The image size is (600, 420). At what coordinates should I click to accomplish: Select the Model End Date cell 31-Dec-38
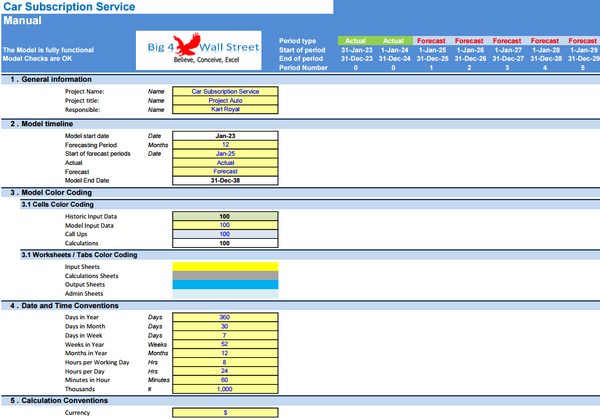225,180
